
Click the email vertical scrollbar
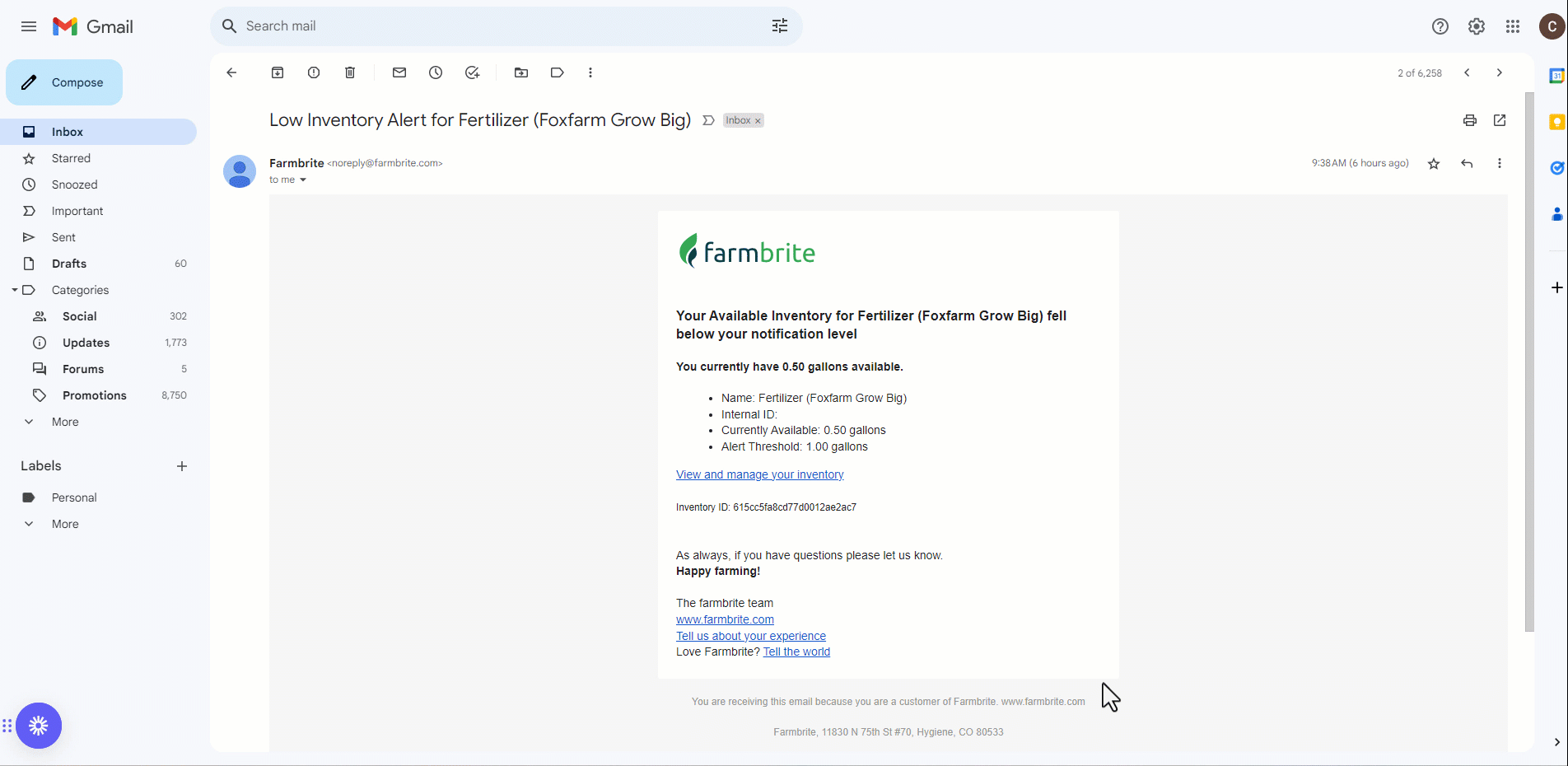(x=1529, y=362)
